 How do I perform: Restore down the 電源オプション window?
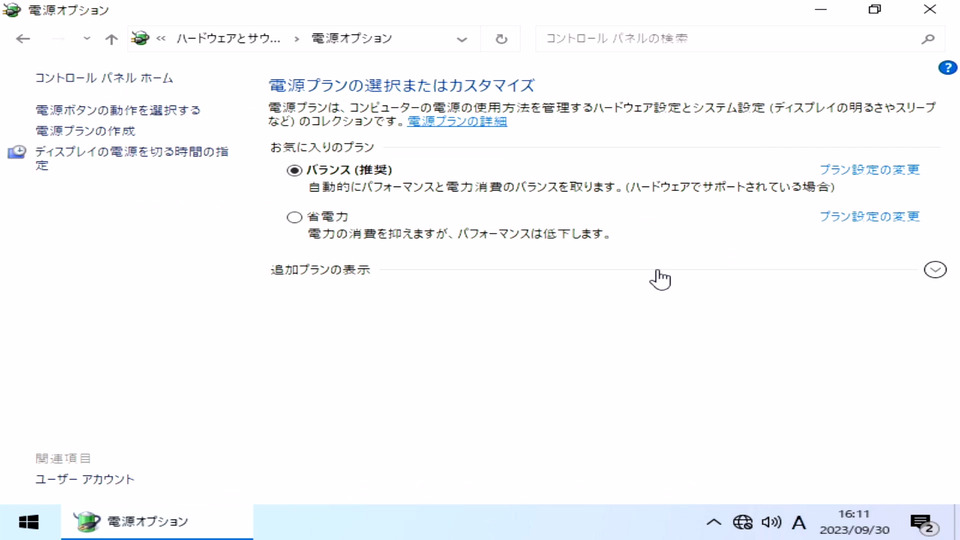point(875,10)
